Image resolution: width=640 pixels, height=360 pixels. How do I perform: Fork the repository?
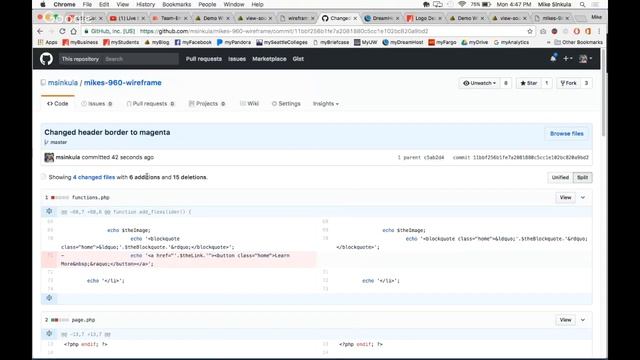coord(568,83)
